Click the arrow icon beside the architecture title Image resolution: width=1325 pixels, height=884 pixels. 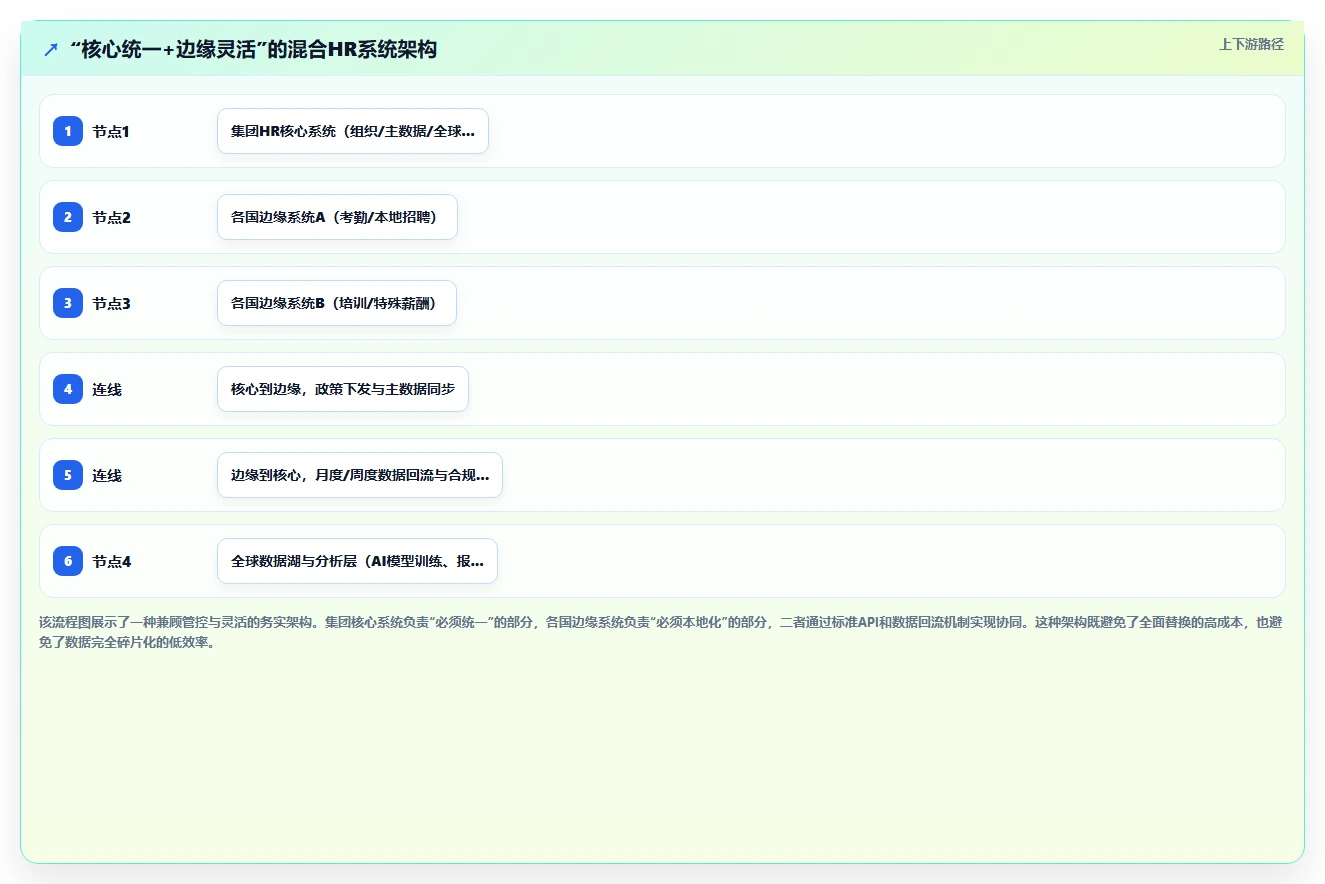coord(50,49)
